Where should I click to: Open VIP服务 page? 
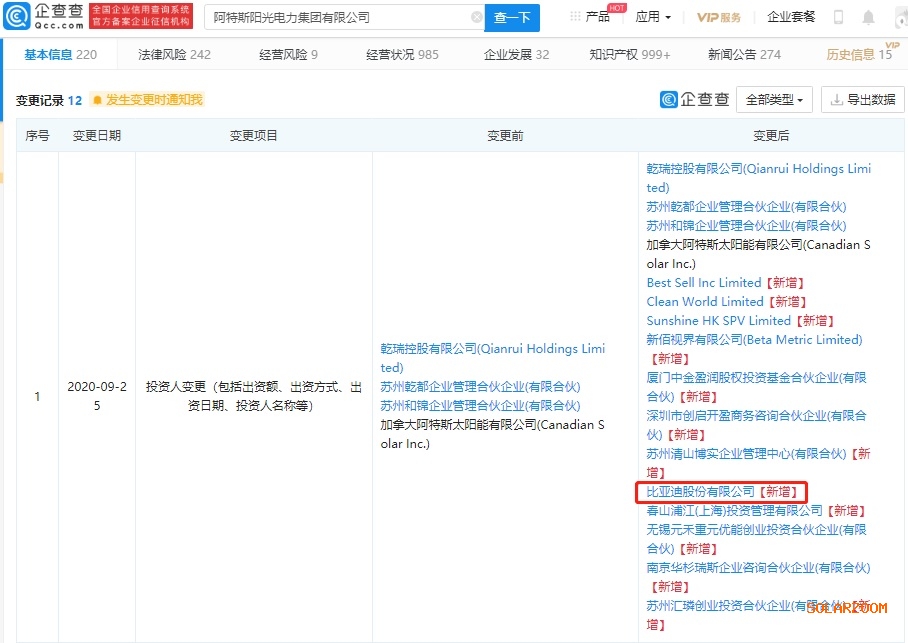click(719, 17)
